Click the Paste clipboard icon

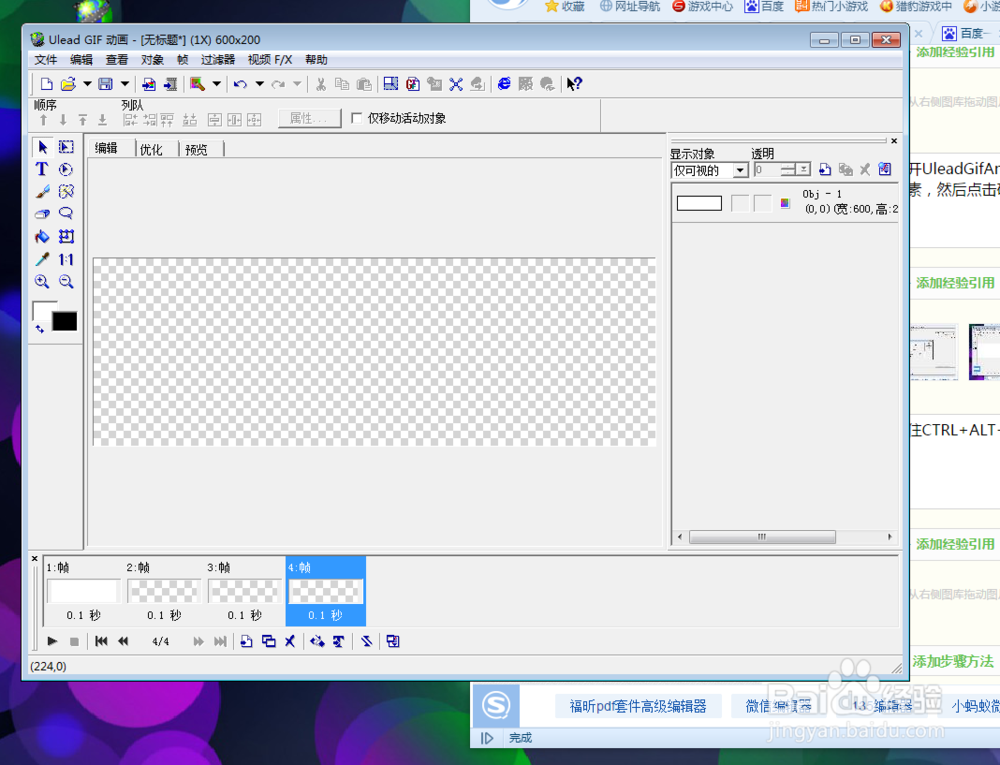(x=364, y=84)
